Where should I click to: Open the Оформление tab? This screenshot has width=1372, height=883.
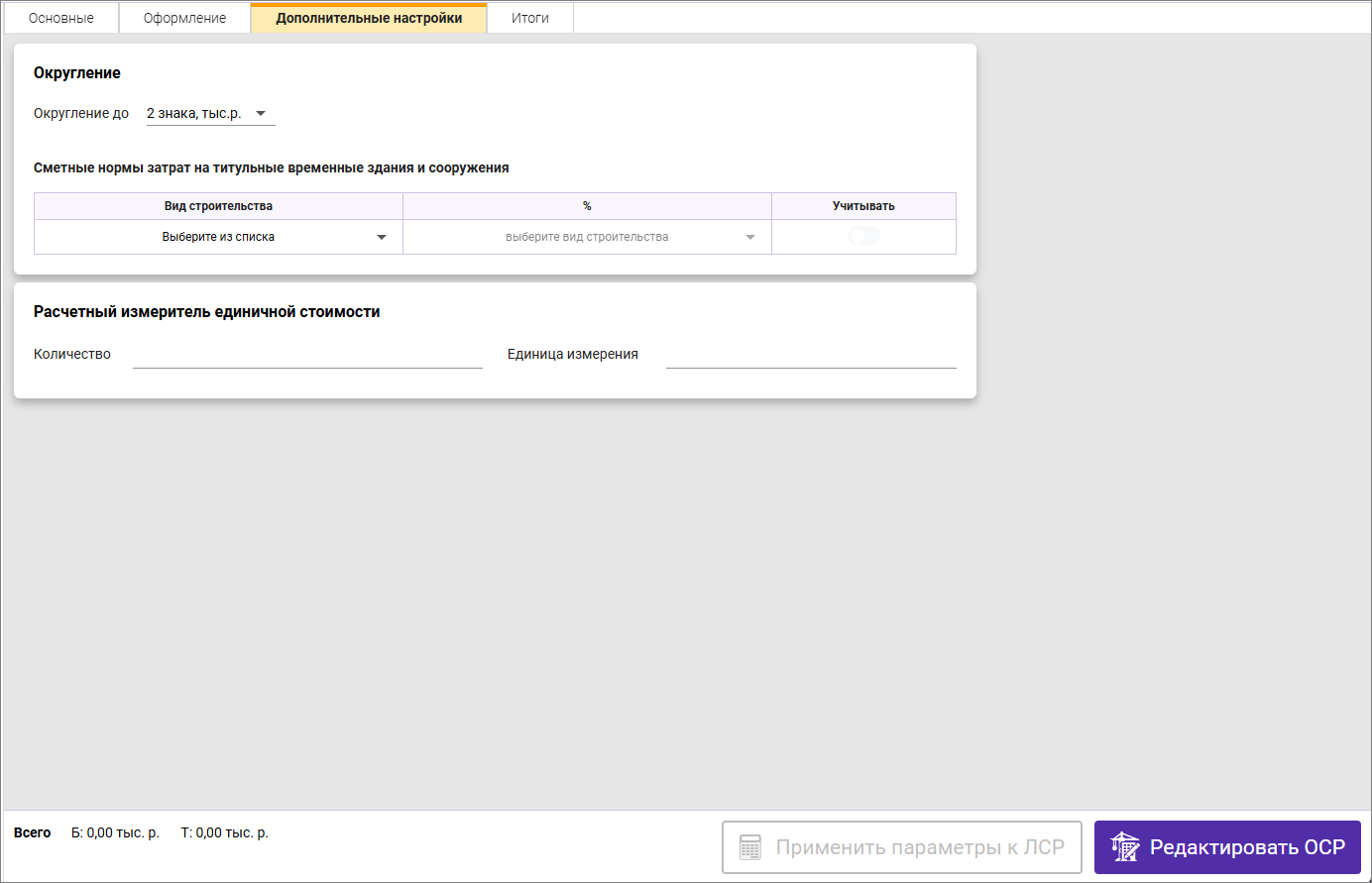coord(184,18)
